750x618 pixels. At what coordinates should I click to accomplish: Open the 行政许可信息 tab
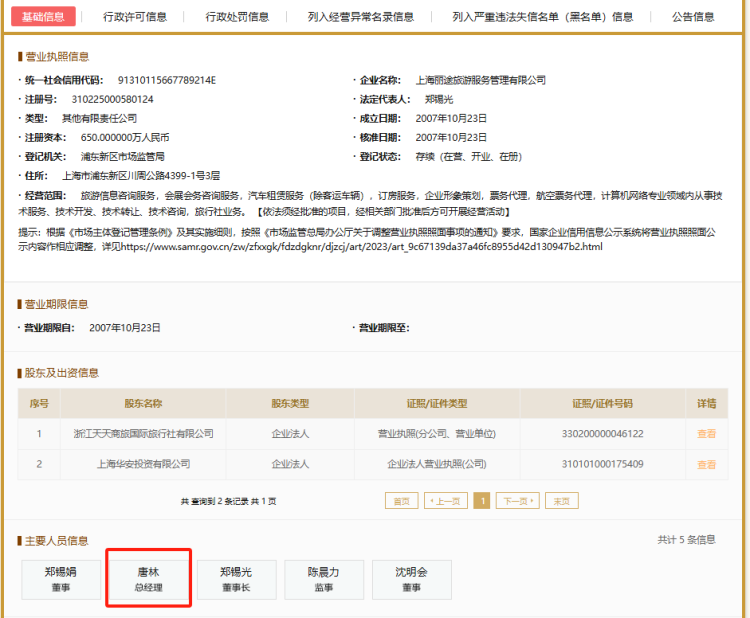(135, 17)
